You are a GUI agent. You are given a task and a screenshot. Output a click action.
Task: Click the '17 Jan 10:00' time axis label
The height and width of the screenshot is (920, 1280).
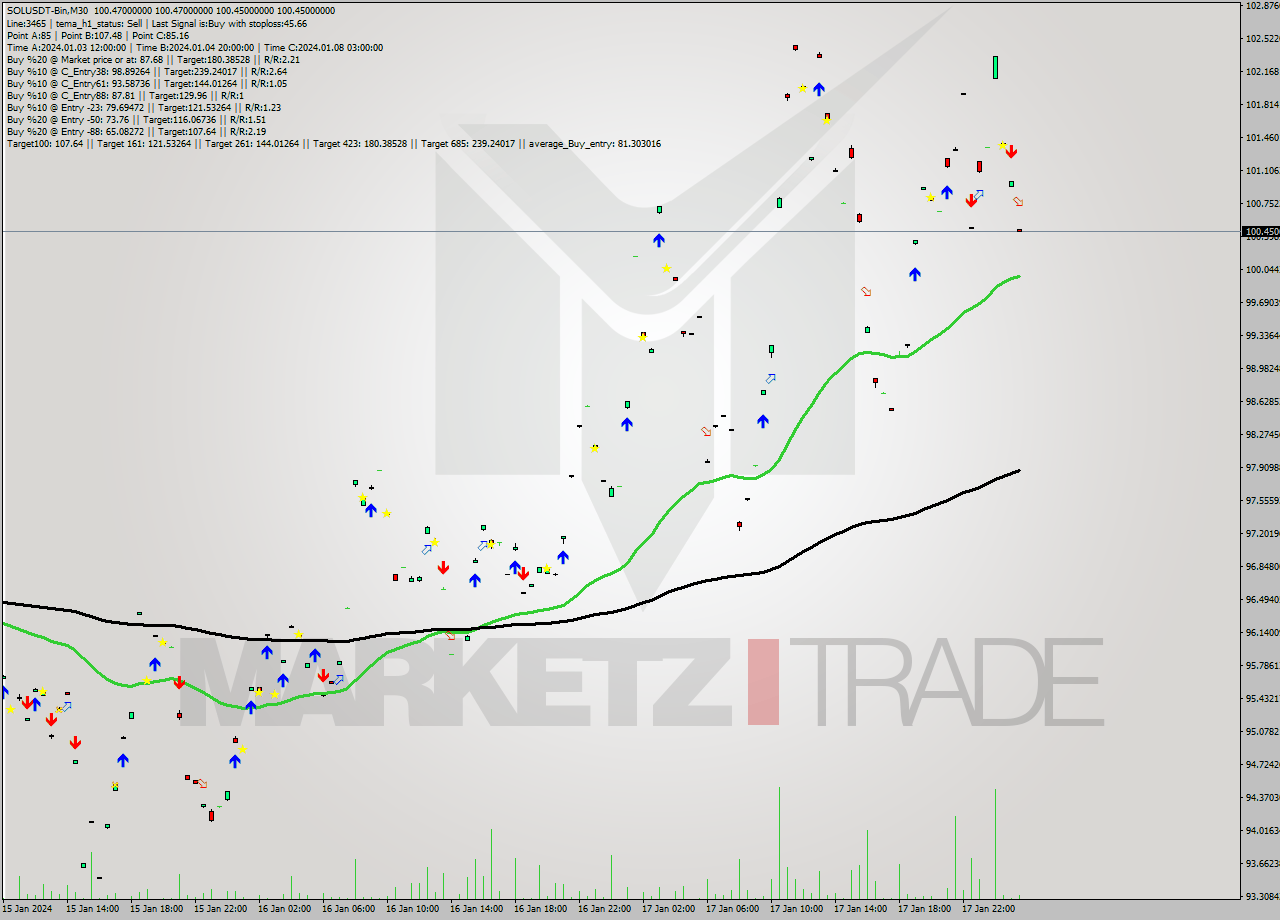click(x=797, y=909)
